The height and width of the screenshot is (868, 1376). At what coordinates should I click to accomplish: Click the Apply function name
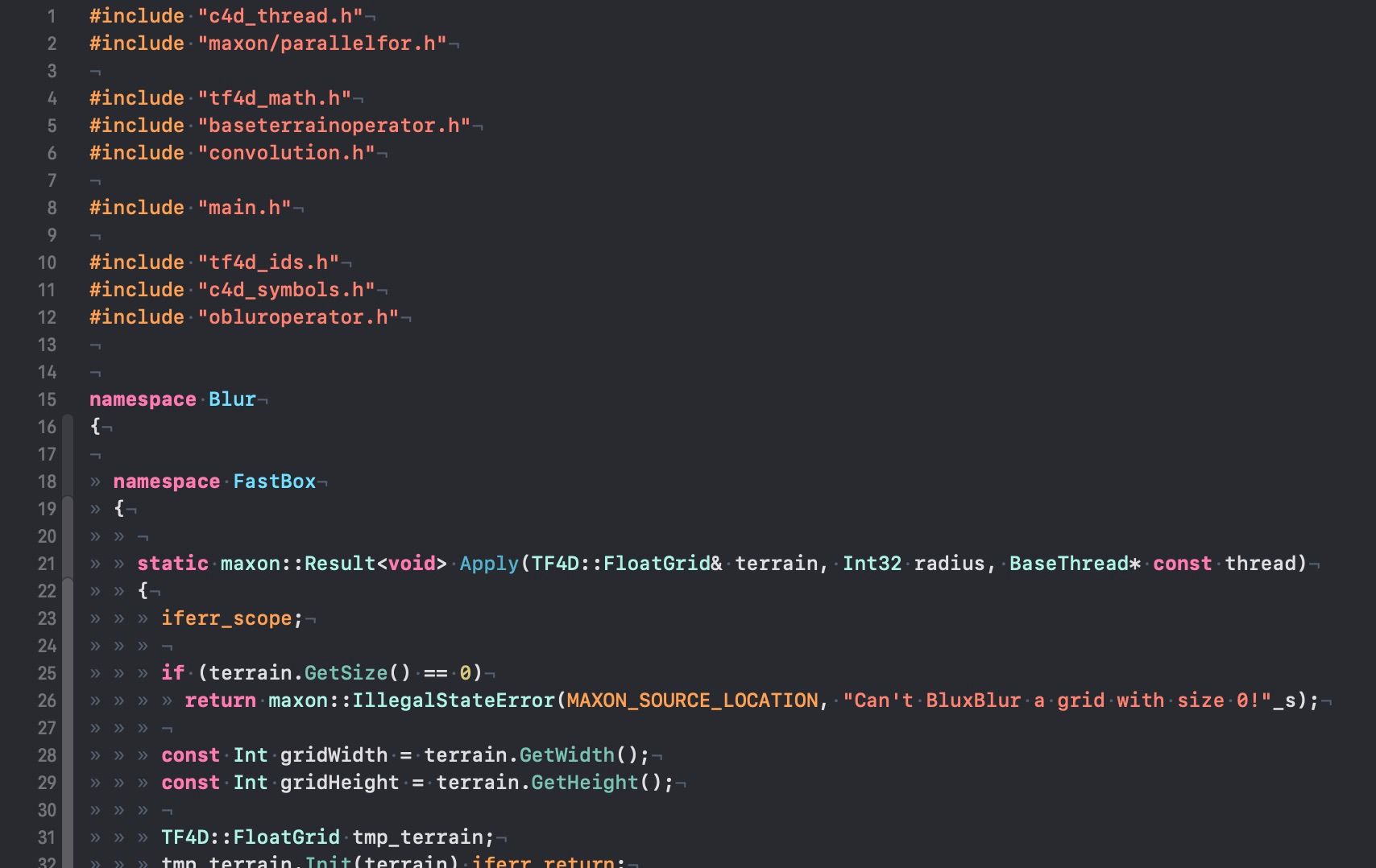click(x=489, y=564)
